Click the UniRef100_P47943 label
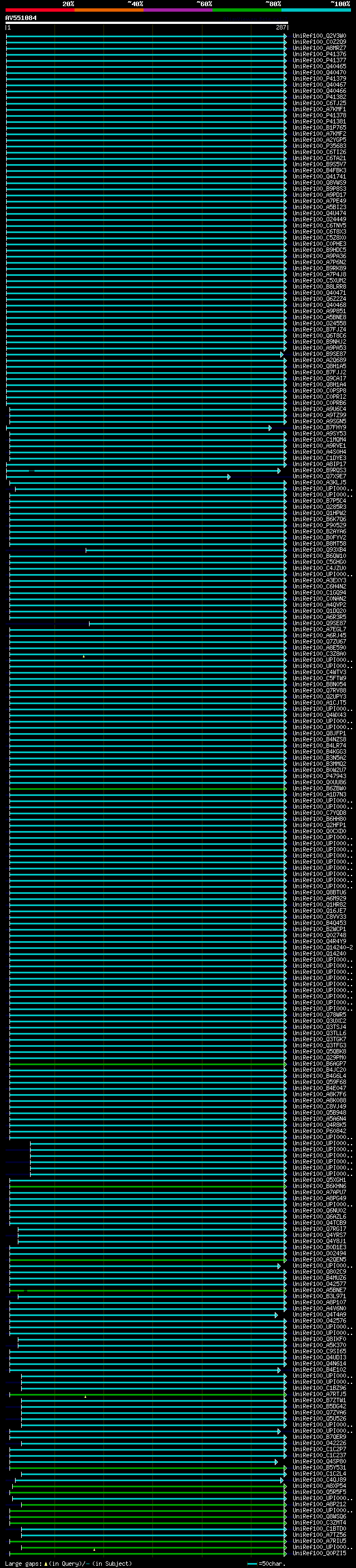Viewport: 356px width, 1568px height. [x=319, y=776]
